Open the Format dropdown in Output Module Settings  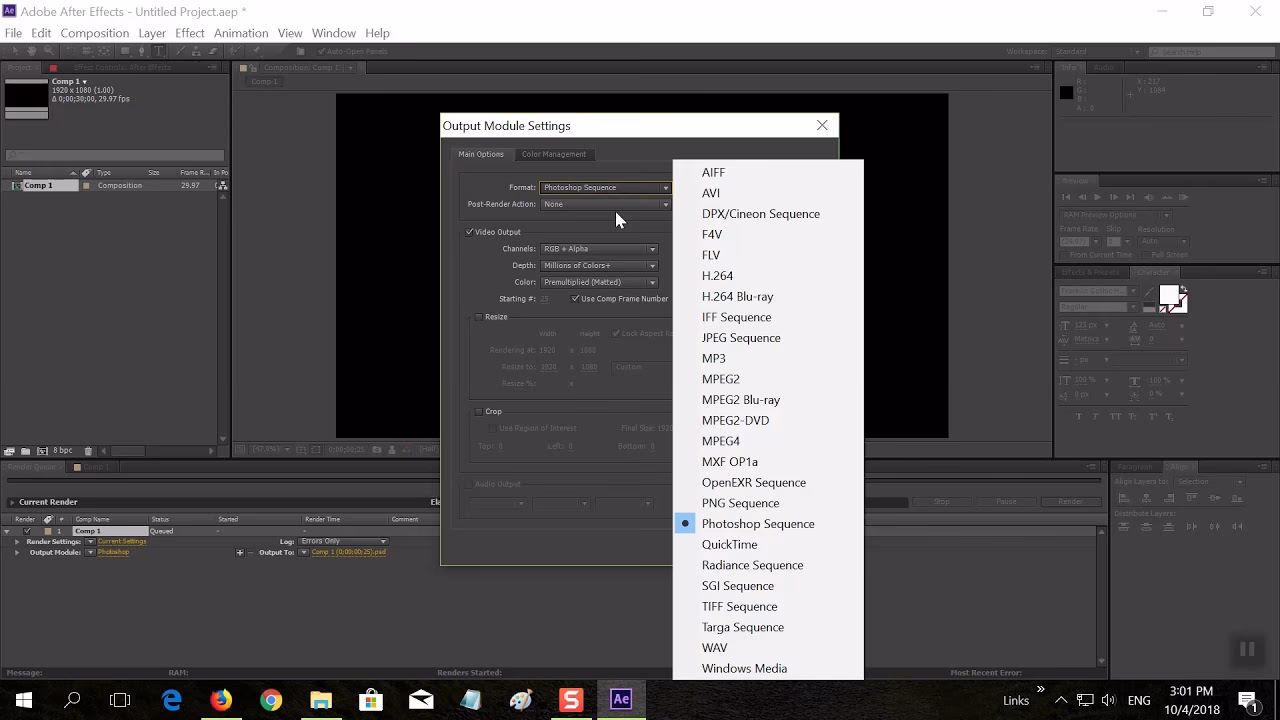point(605,187)
